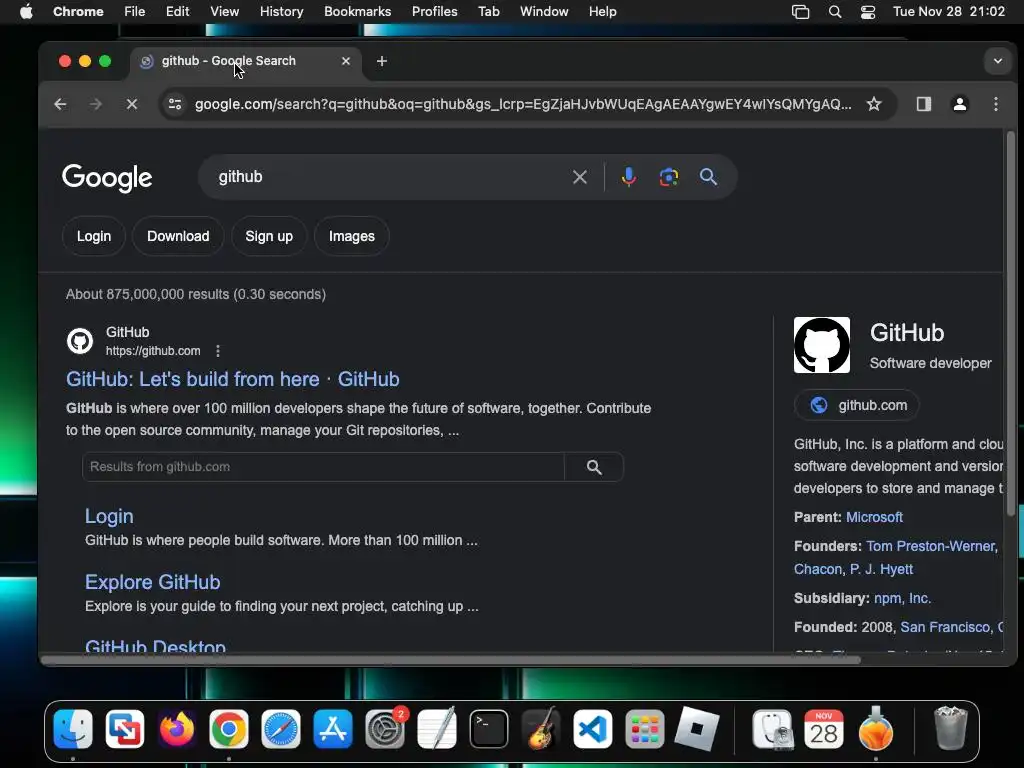Viewport: 1024px width, 768px height.
Task: Open Trash in the Dock
Action: (951, 729)
